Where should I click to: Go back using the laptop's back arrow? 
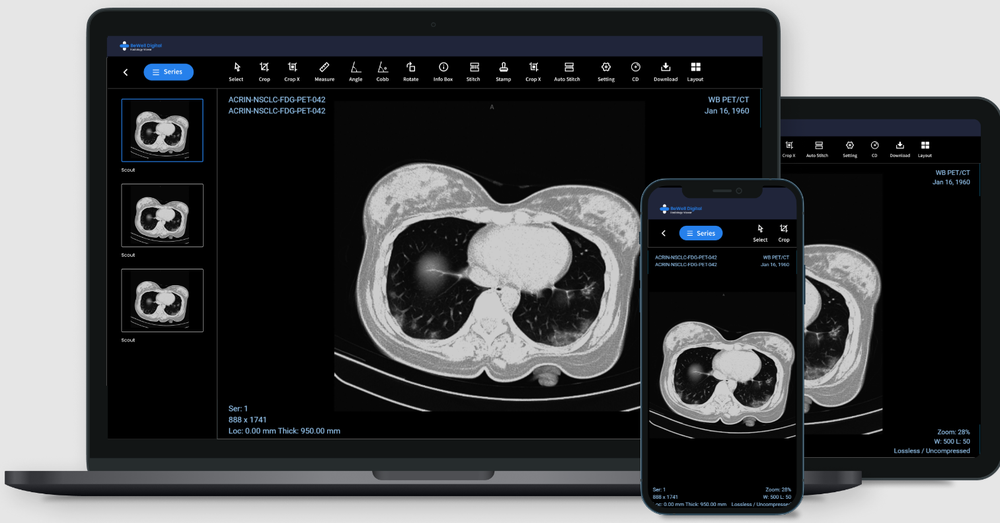[x=126, y=72]
